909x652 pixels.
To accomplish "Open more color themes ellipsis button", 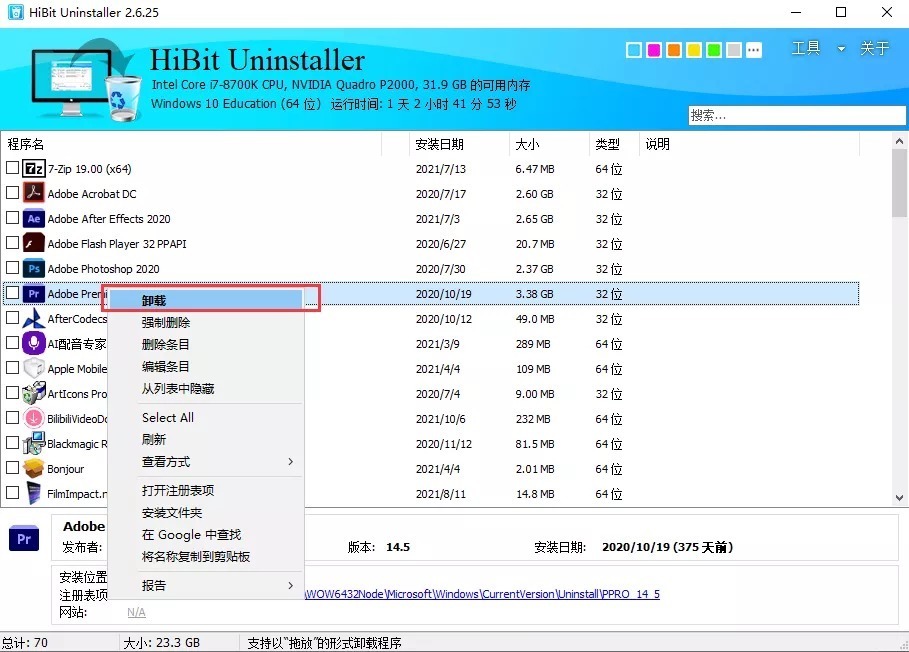I will click(753, 50).
